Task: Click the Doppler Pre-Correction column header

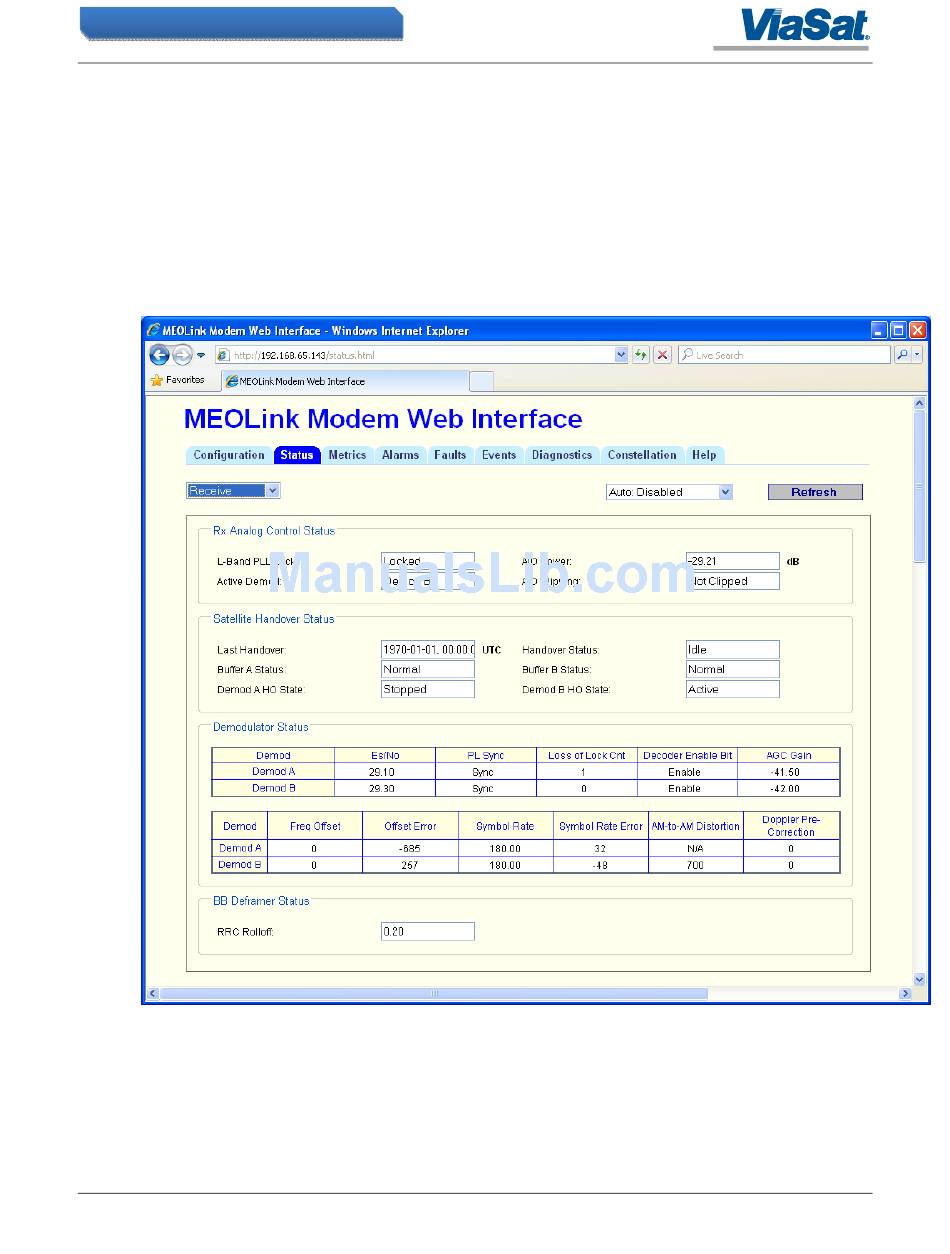Action: [x=791, y=826]
